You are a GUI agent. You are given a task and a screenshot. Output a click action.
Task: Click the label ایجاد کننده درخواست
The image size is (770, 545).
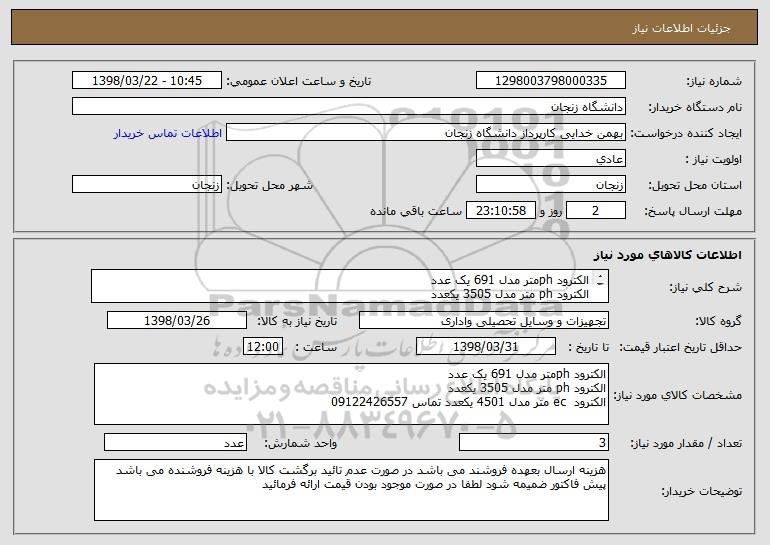pos(686,134)
